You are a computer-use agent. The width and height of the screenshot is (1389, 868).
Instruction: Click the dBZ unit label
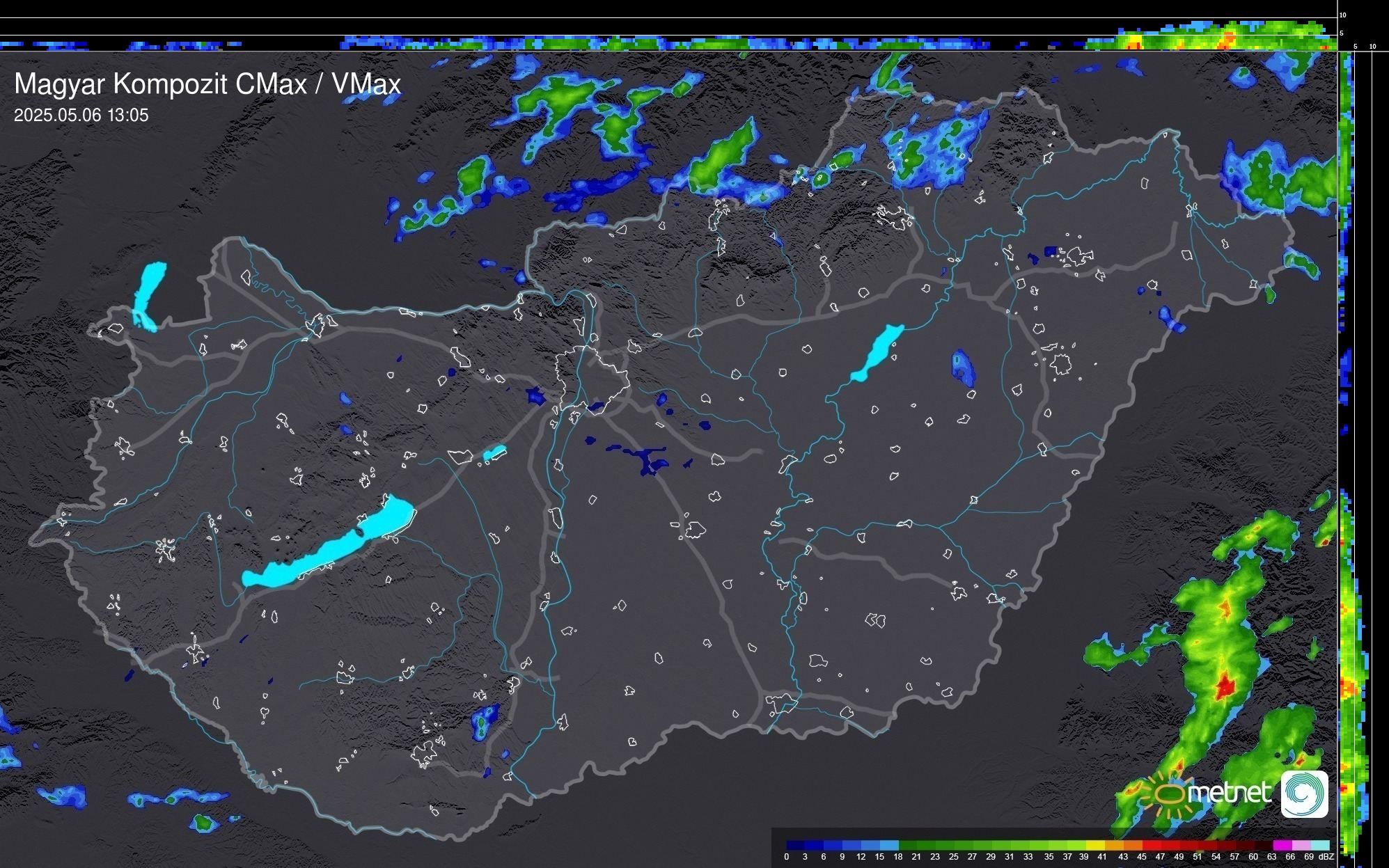click(x=1326, y=857)
